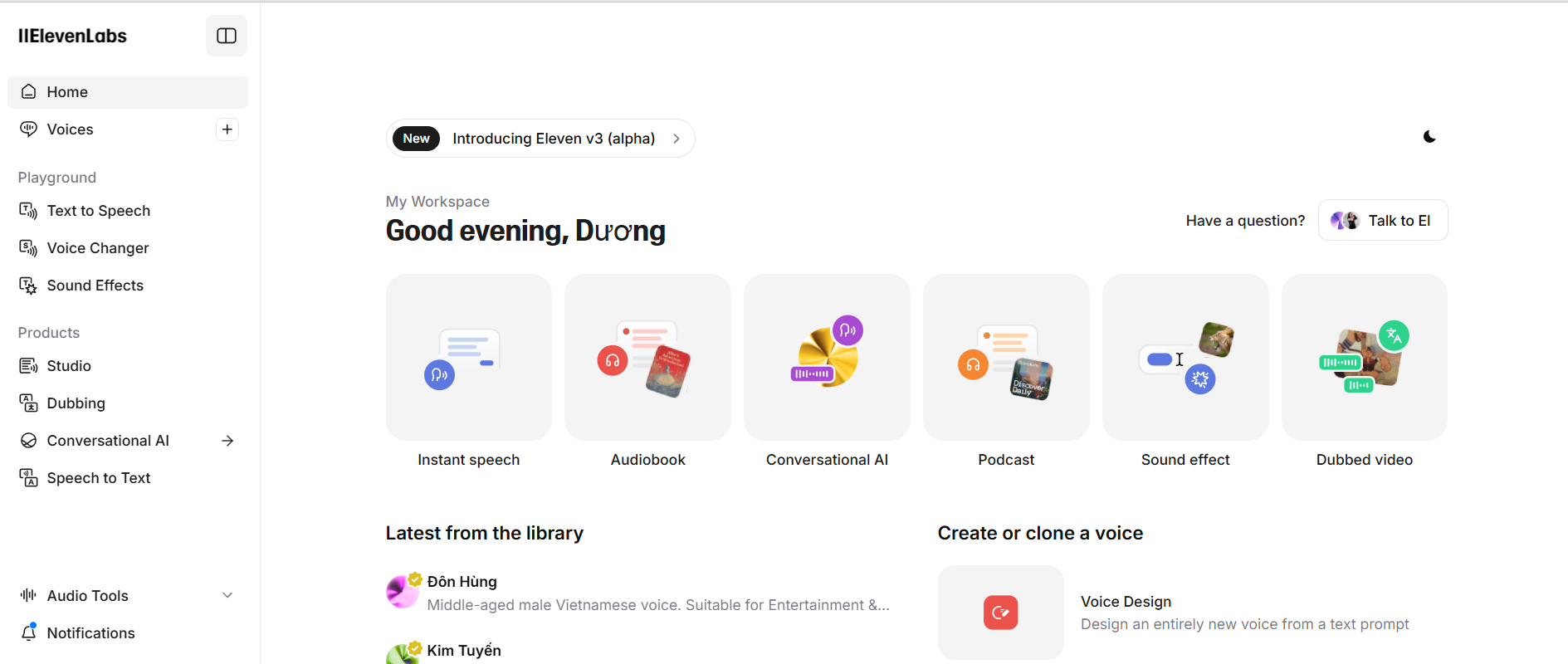Click the Voice Design red tile
1568x664 pixels.
[x=1000, y=613]
